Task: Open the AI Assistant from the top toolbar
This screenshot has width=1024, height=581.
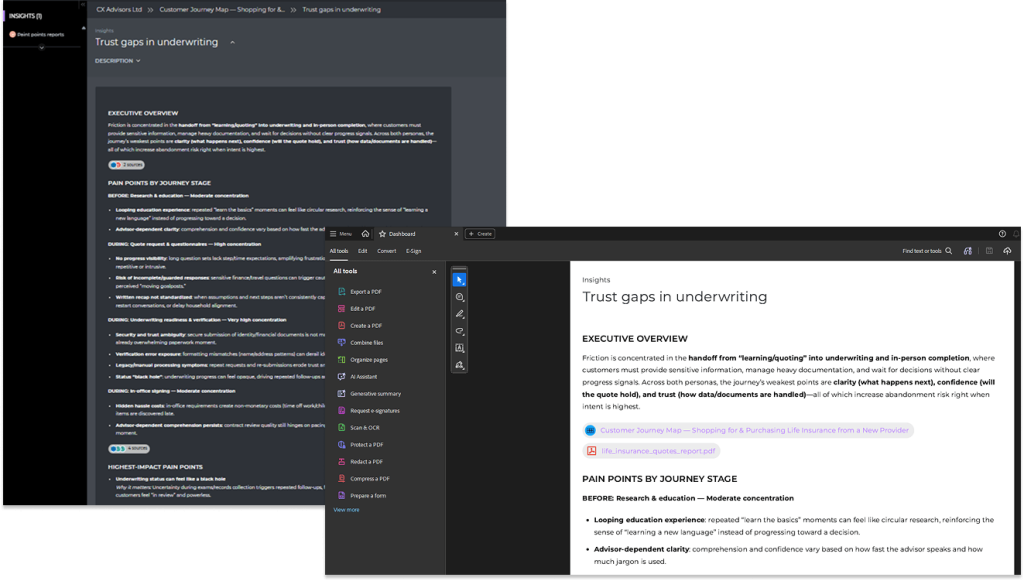Action: point(968,251)
